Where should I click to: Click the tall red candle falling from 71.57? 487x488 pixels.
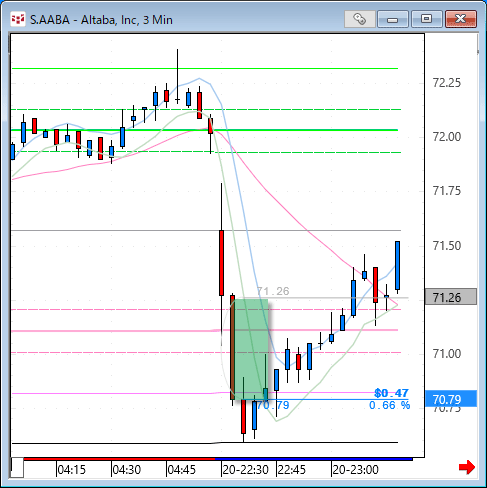tap(221, 263)
